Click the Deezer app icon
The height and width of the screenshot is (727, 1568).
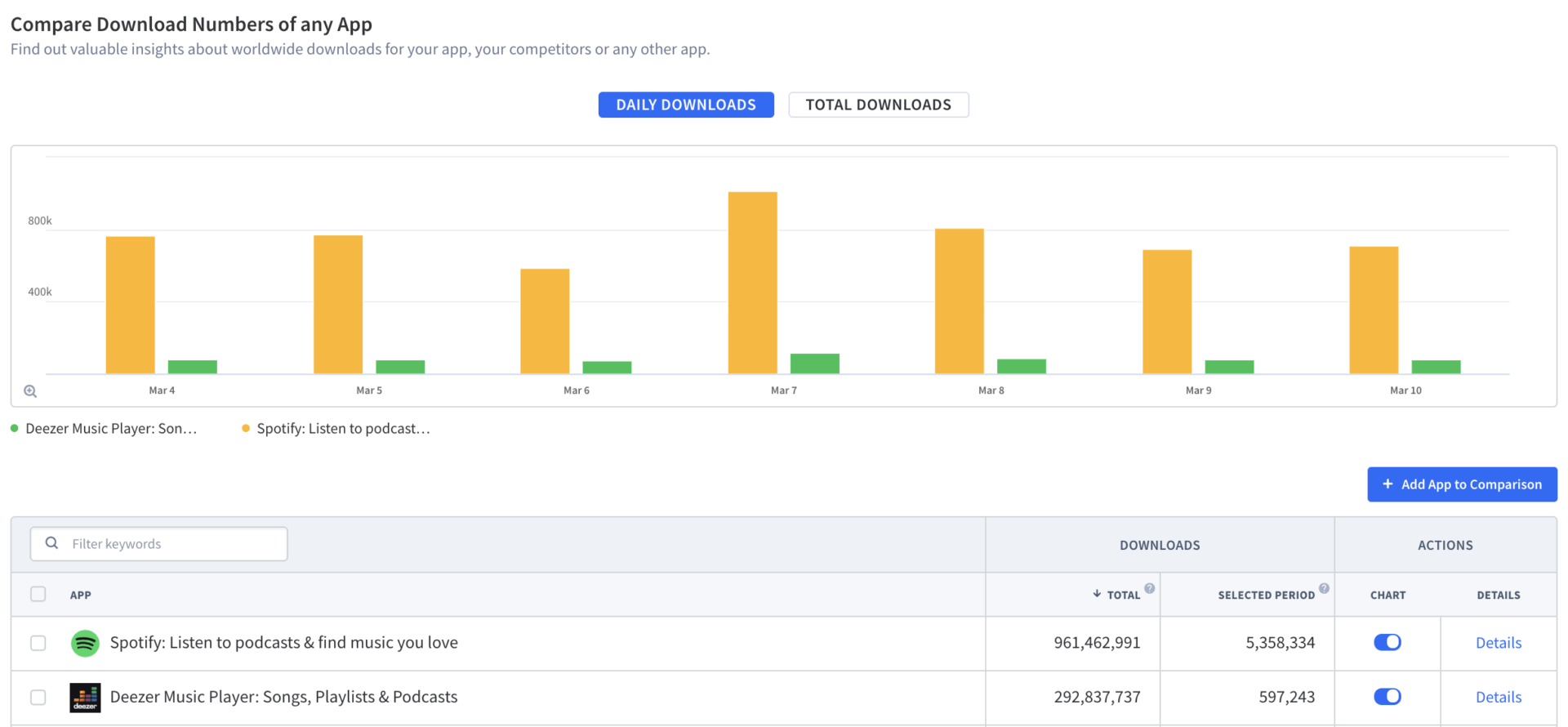coord(85,698)
